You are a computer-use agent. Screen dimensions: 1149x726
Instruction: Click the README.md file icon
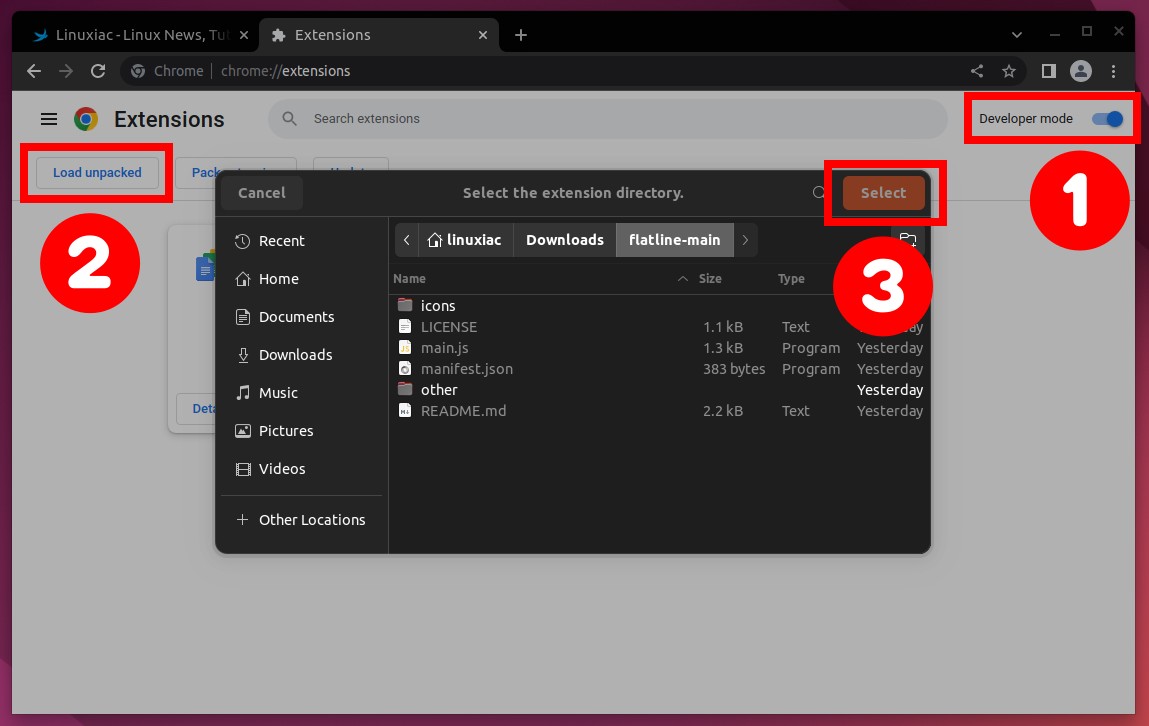(405, 410)
